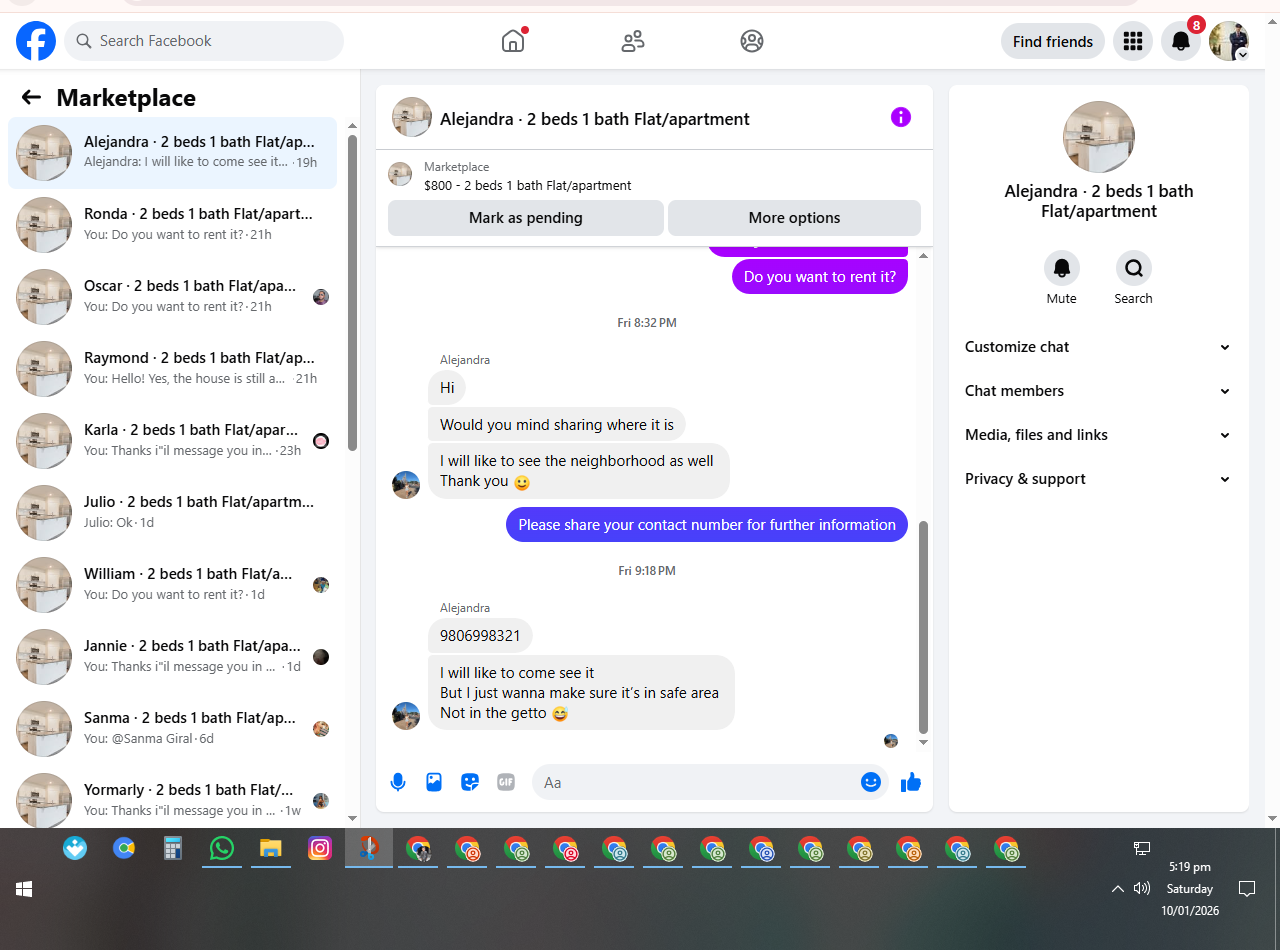Click sent message Do you want to rent it?
The image size is (1280, 950).
[x=820, y=277]
